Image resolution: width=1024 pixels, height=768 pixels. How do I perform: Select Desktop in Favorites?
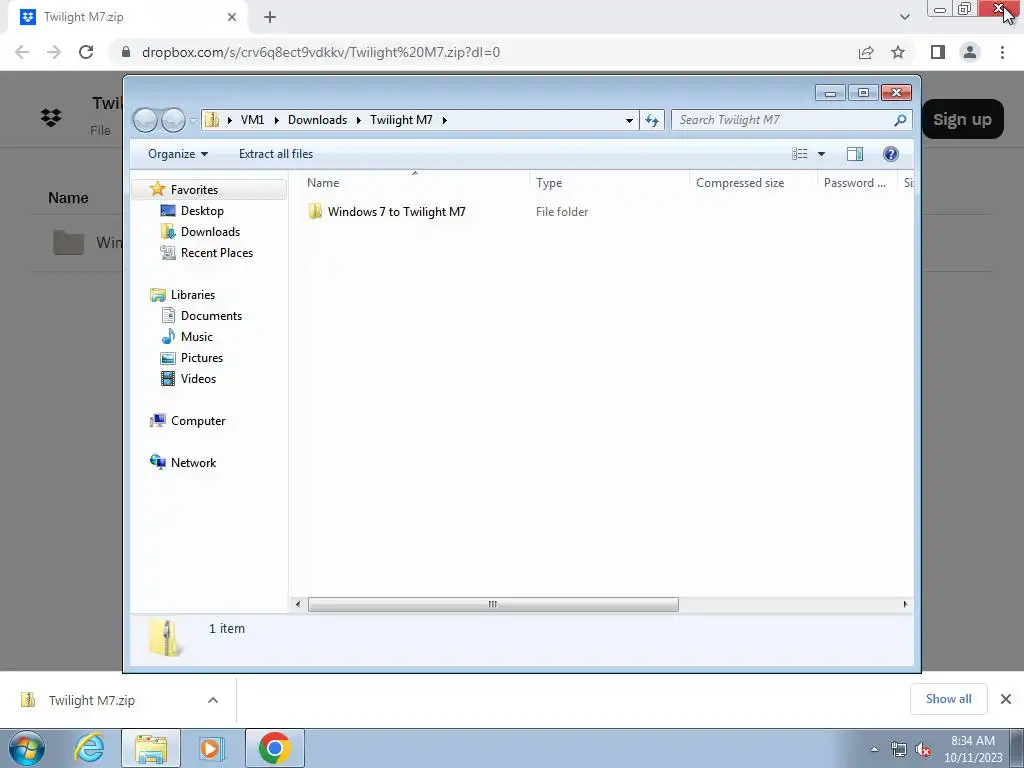202,210
